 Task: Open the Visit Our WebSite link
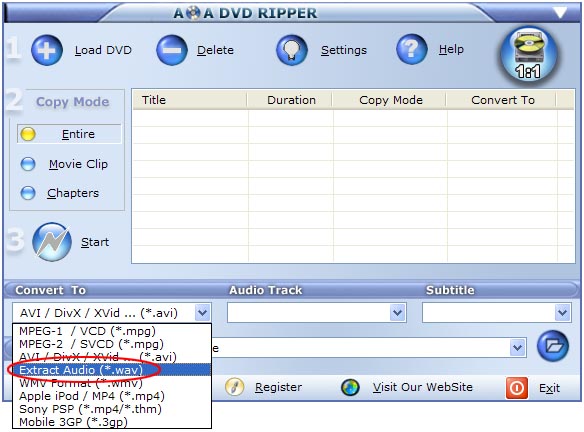[423, 387]
